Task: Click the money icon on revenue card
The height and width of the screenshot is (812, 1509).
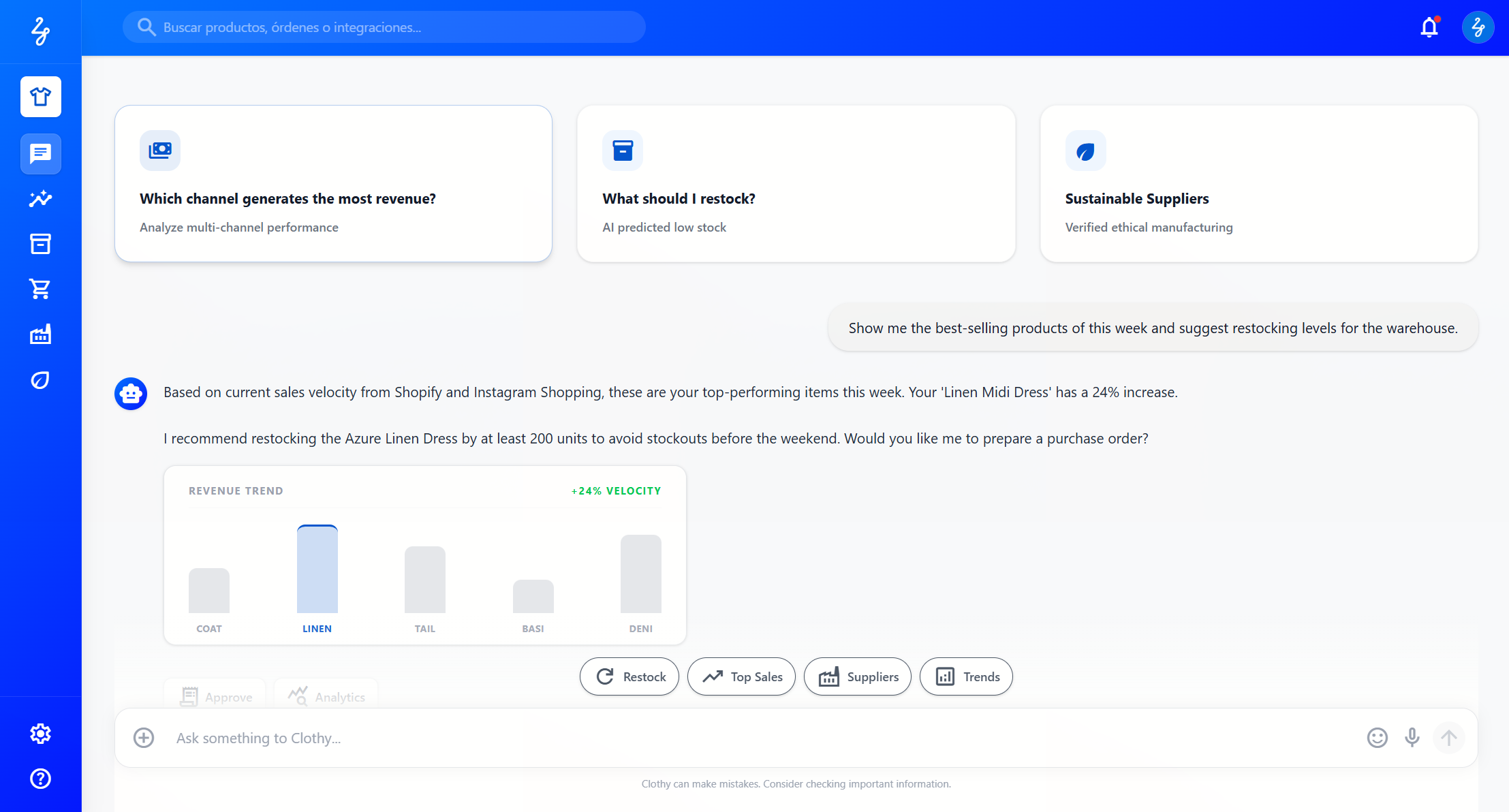Action: [160, 150]
